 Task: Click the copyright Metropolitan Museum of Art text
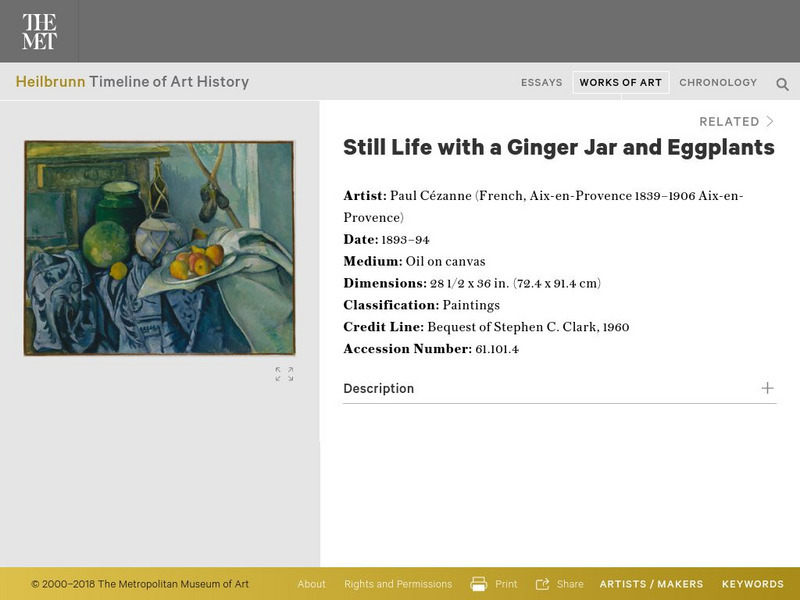click(x=140, y=584)
